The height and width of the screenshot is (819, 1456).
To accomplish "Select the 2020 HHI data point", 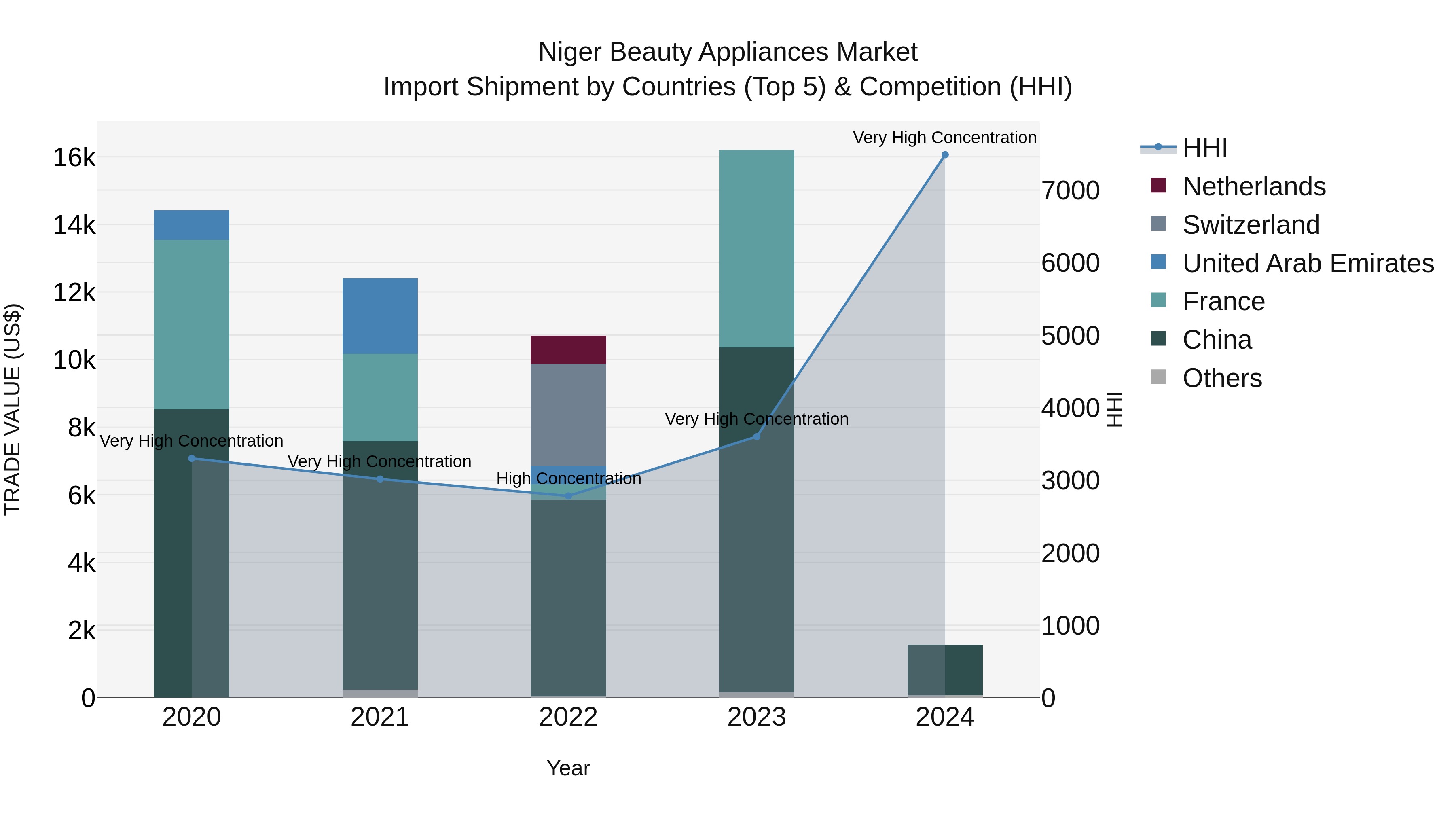I will [192, 458].
